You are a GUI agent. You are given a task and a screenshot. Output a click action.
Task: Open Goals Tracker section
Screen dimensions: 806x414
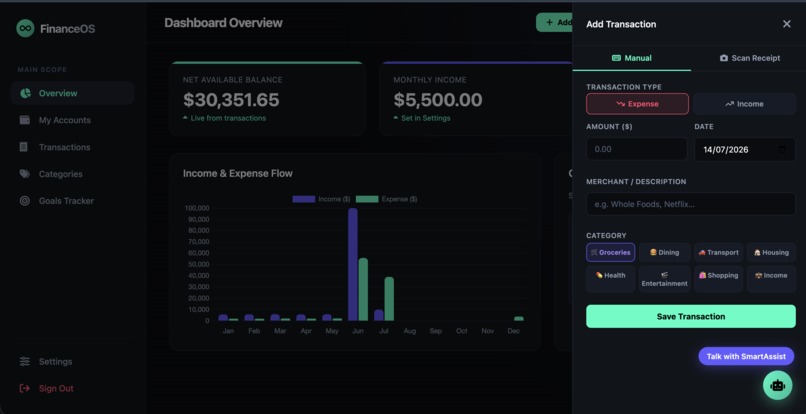tap(72, 201)
